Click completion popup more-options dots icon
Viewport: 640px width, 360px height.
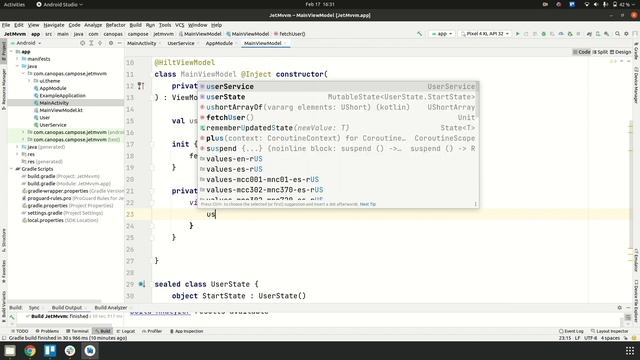pos(475,204)
